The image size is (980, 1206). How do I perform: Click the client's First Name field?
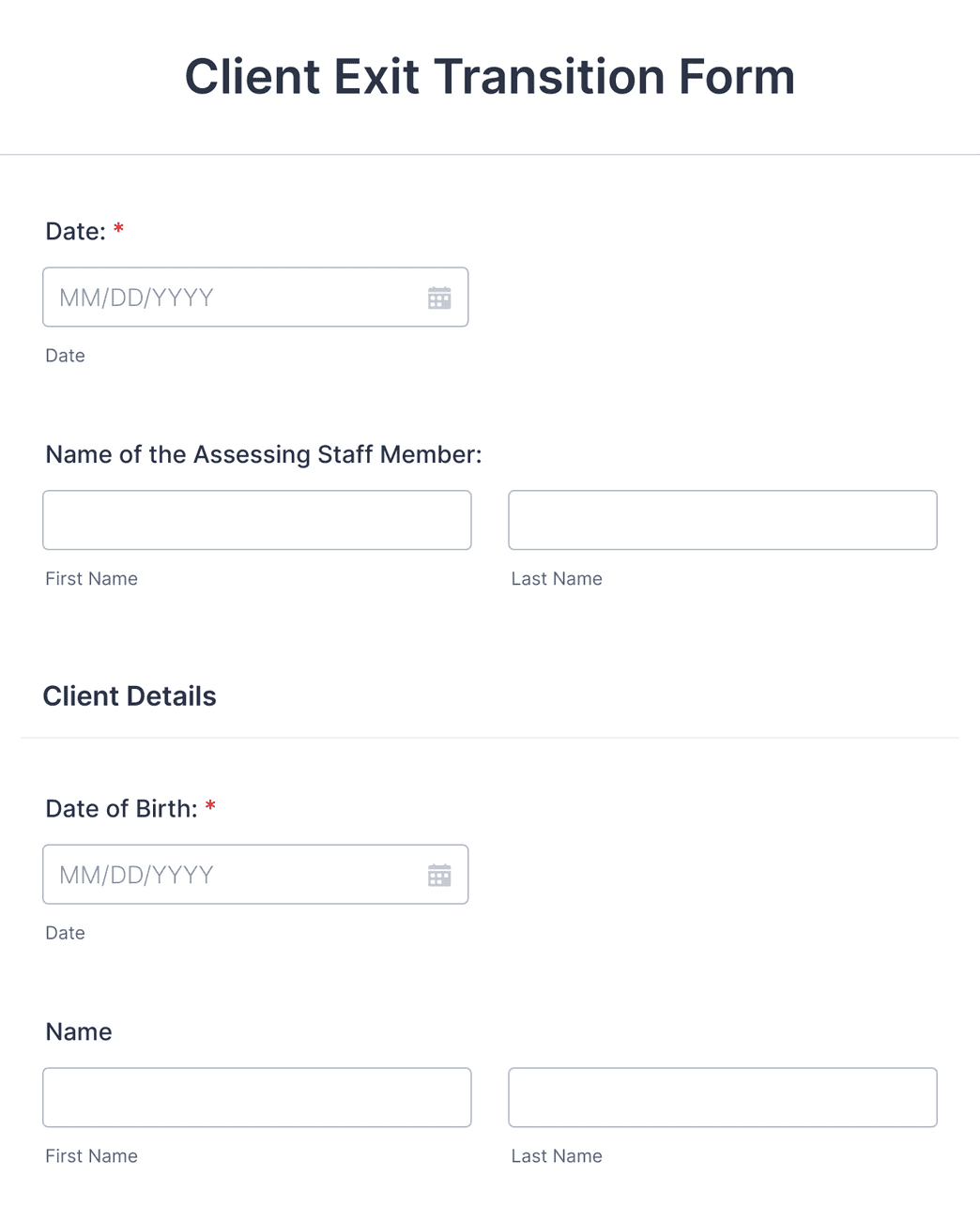(256, 1097)
